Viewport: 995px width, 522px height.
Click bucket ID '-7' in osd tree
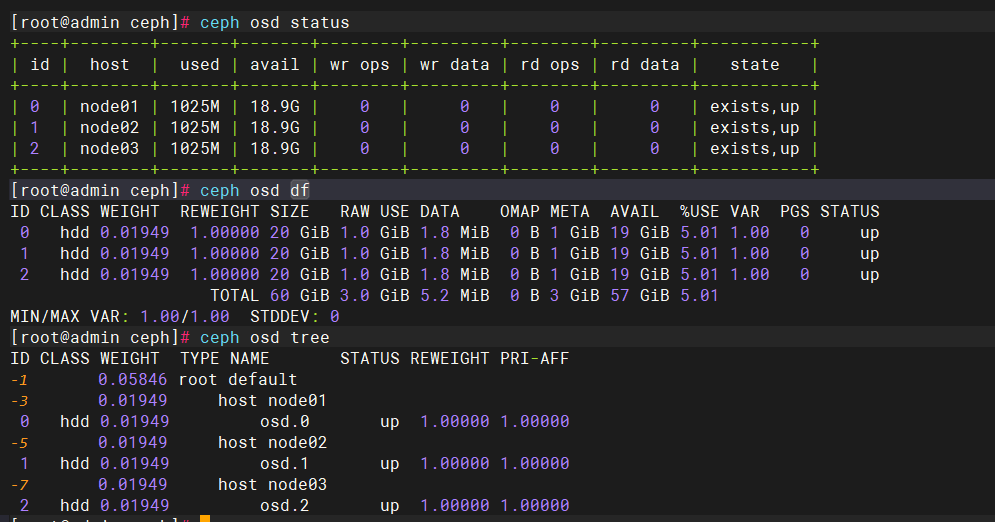click(19, 485)
